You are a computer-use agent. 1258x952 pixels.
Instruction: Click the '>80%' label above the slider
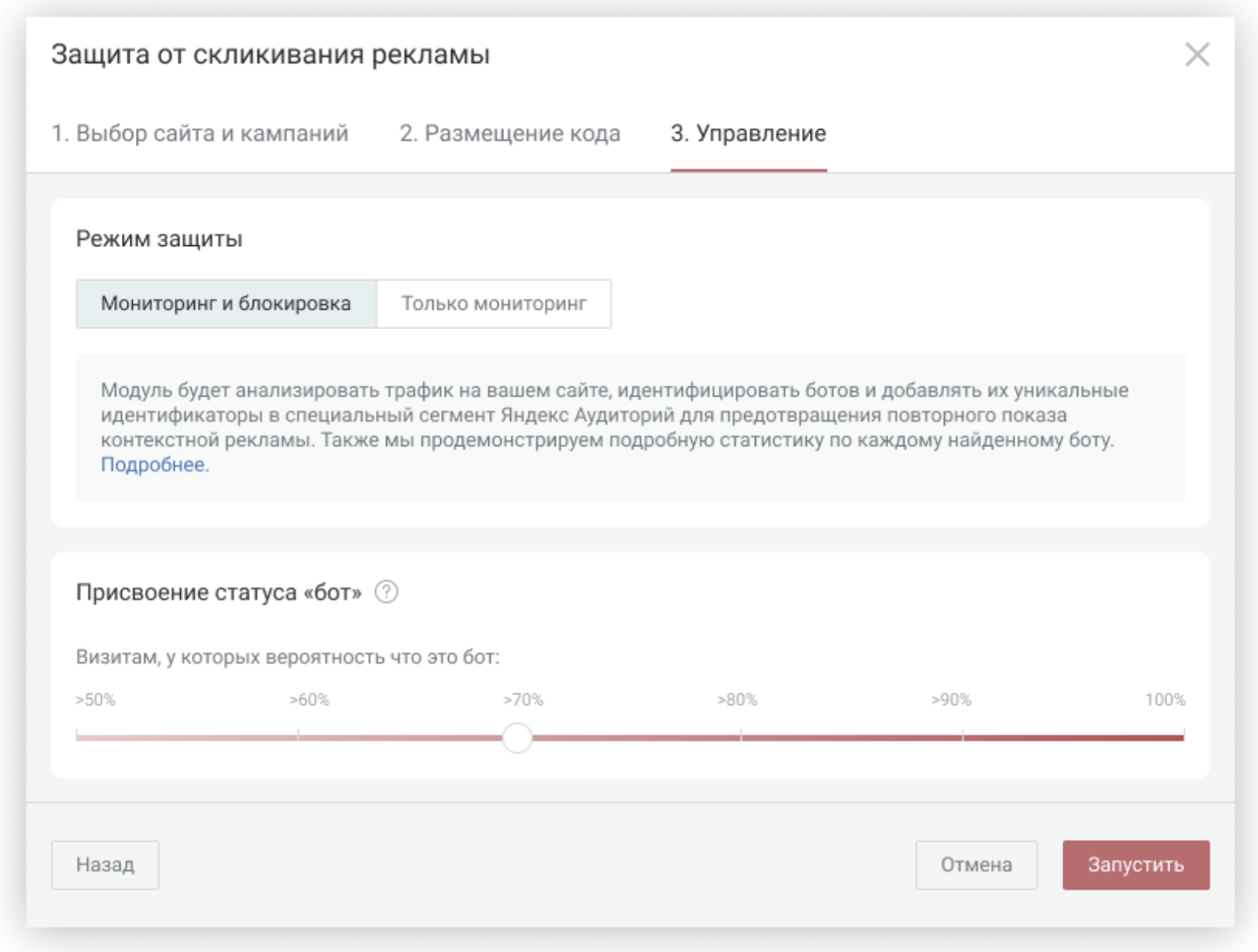pos(737,700)
